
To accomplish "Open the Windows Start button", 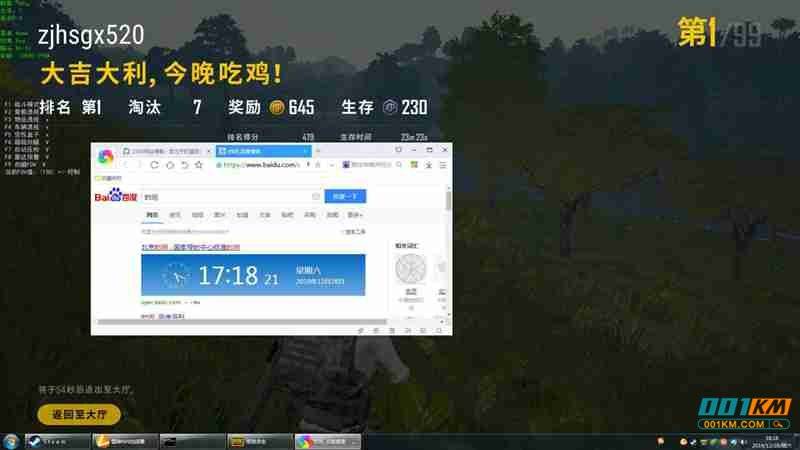I will pos(11,442).
